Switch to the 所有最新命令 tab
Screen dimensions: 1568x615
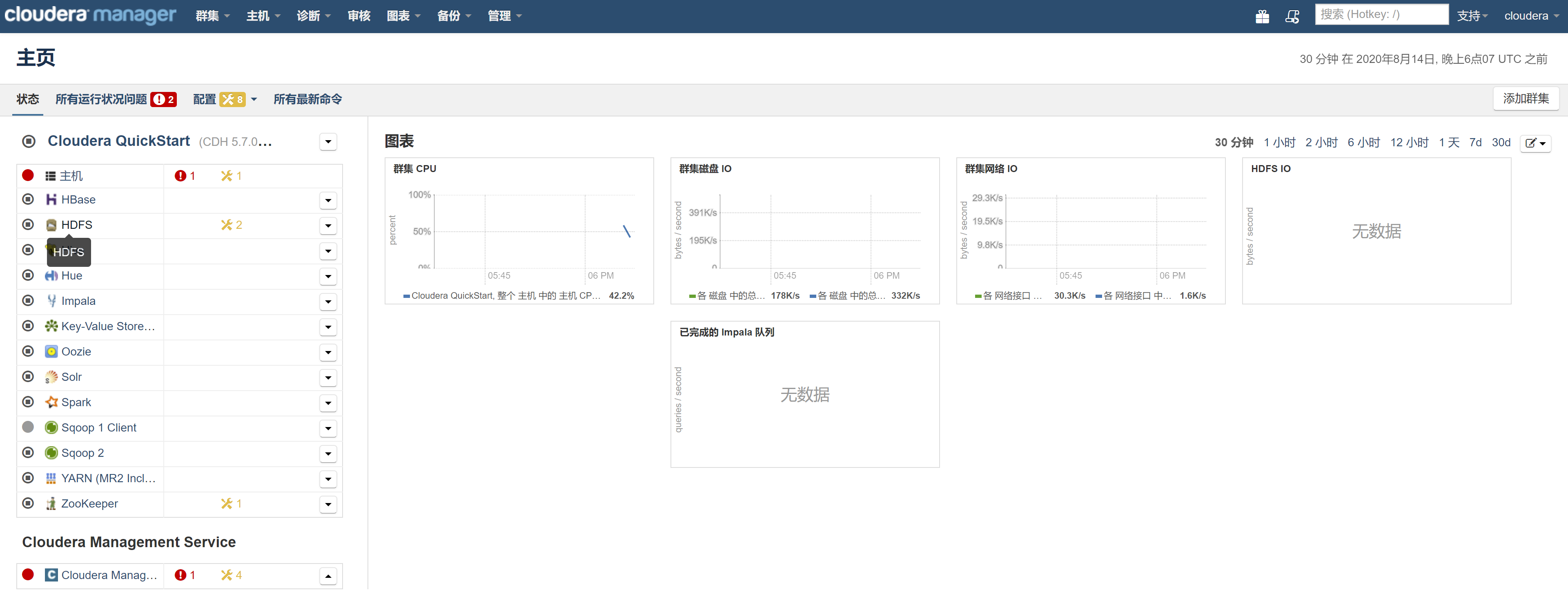point(307,99)
